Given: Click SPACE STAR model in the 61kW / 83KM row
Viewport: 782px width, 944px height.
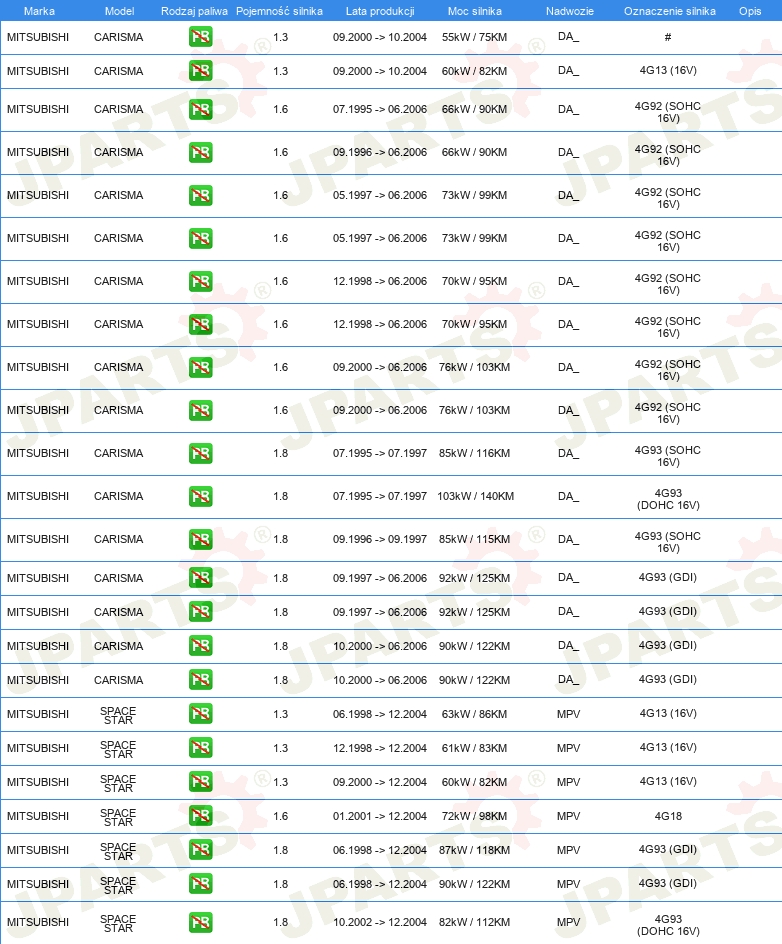Looking at the screenshot, I should pyautogui.click(x=118, y=750).
